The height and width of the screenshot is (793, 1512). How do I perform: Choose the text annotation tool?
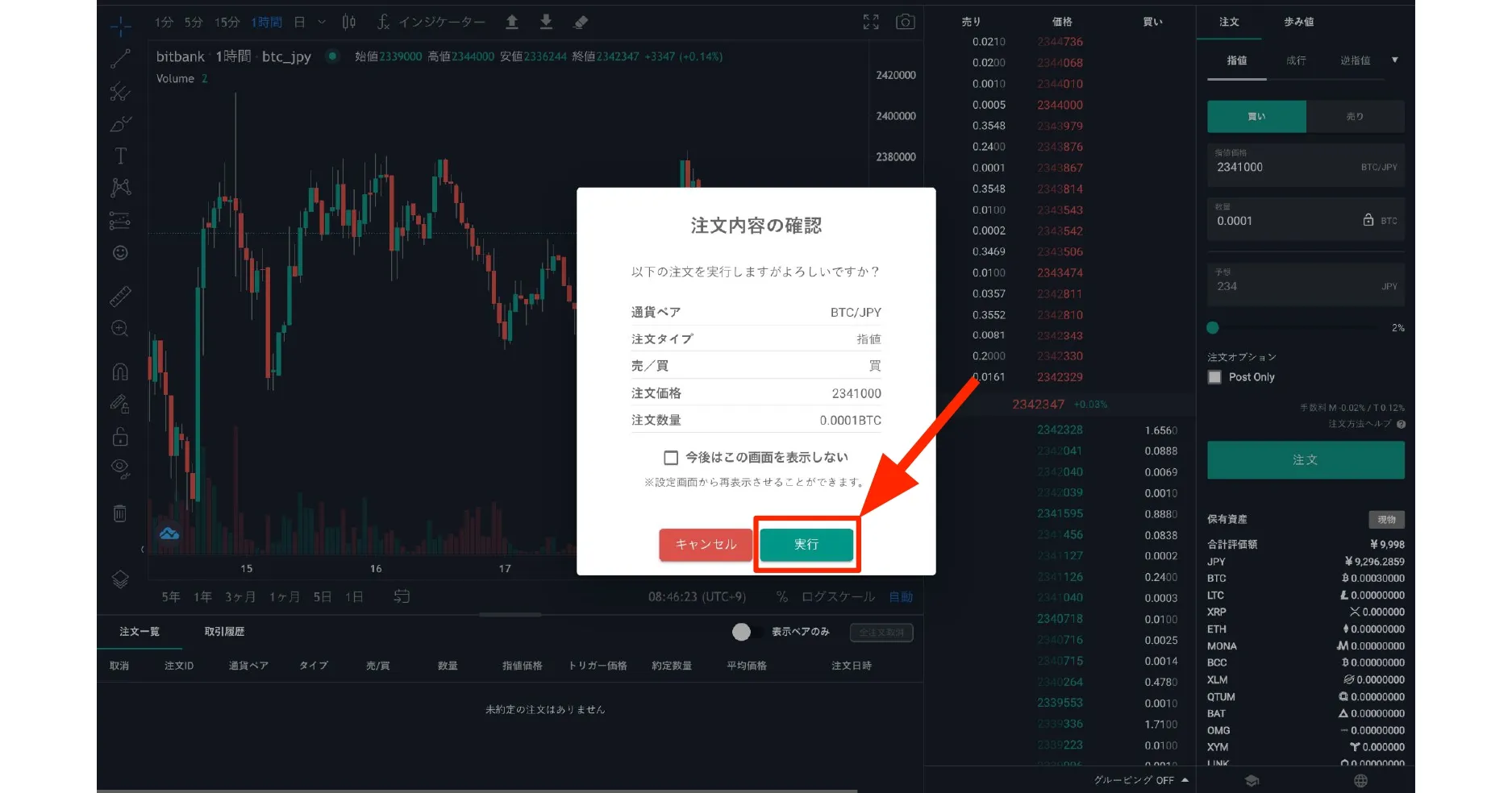(x=120, y=156)
